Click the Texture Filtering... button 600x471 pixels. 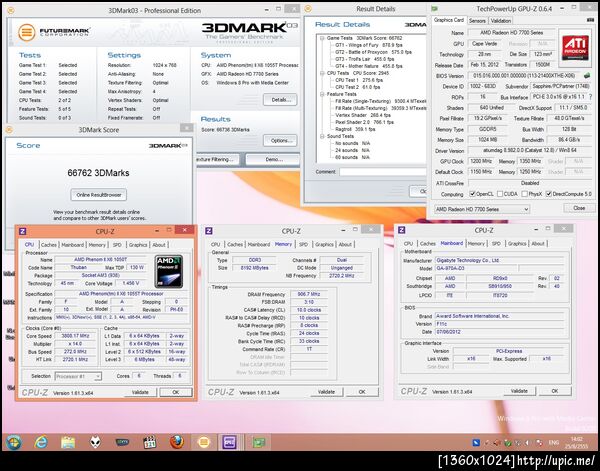click(217, 159)
